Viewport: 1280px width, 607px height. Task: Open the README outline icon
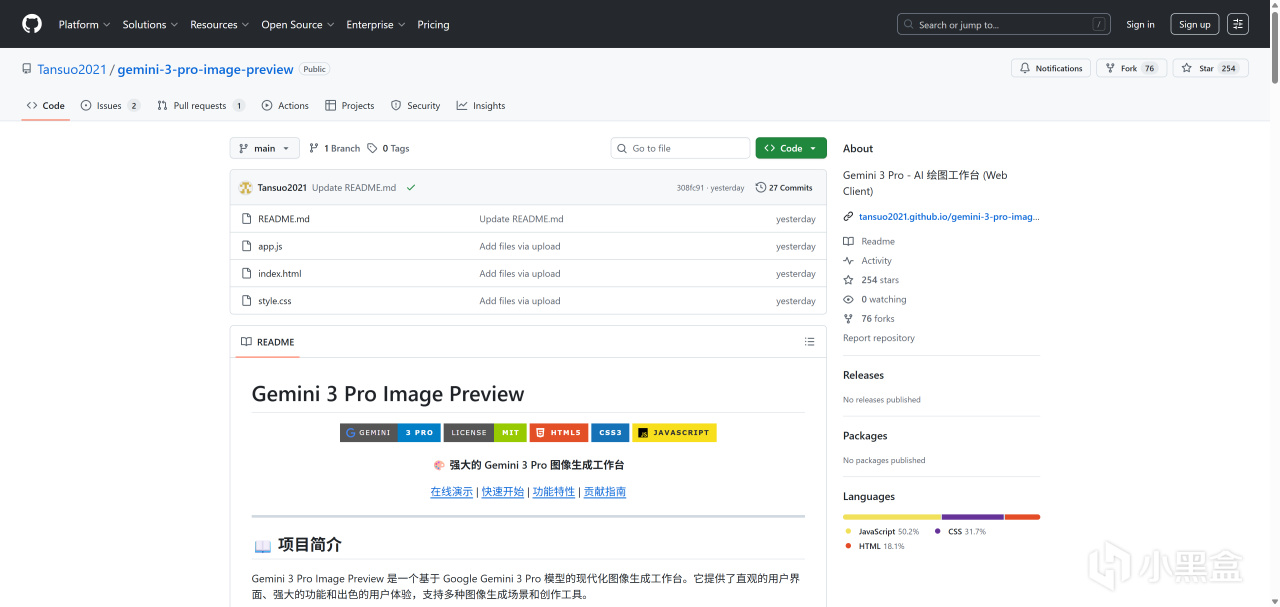(x=809, y=342)
